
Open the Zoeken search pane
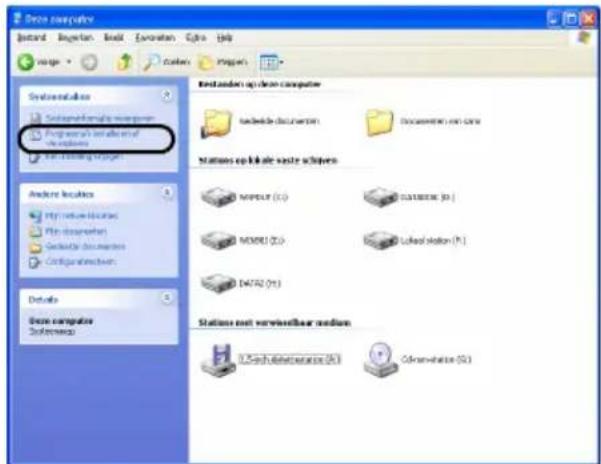166,62
